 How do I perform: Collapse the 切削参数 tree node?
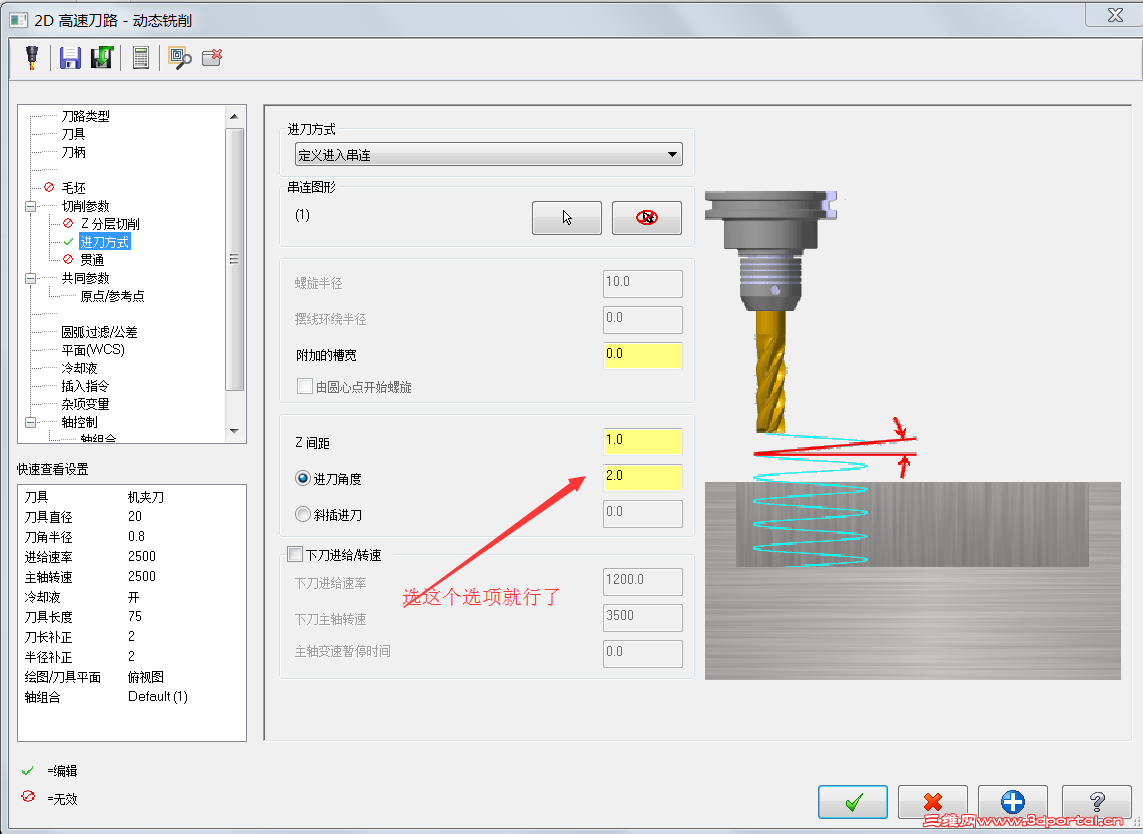[x=31, y=206]
